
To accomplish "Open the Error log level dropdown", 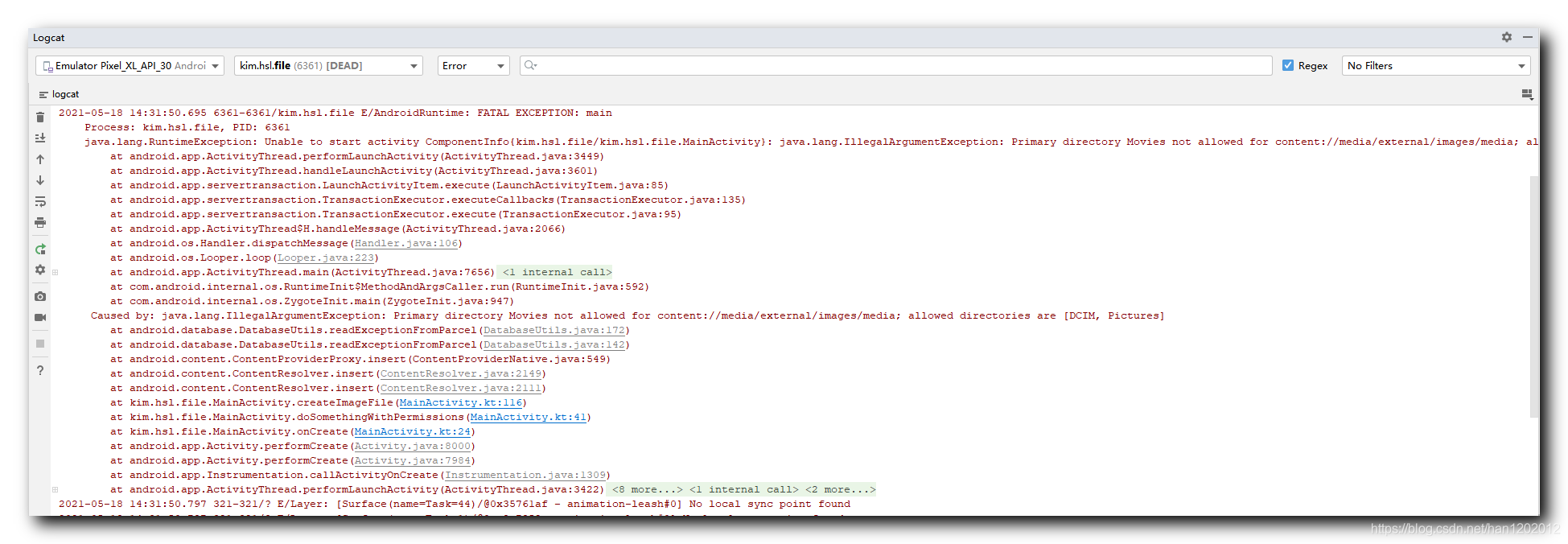I will [x=473, y=66].
